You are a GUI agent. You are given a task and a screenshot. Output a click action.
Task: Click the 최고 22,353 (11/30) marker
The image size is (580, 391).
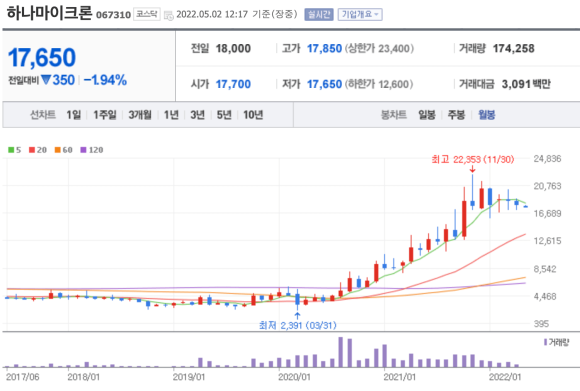[473, 160]
